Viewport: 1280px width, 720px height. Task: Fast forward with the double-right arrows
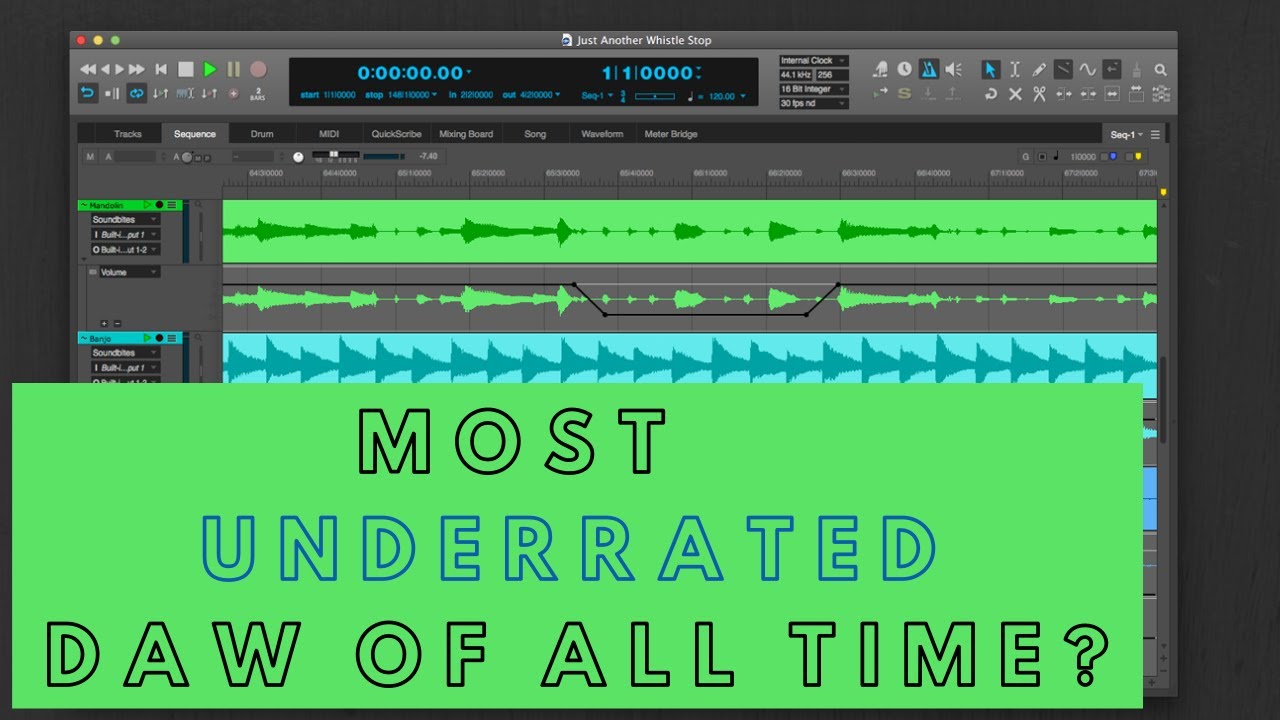click(137, 69)
